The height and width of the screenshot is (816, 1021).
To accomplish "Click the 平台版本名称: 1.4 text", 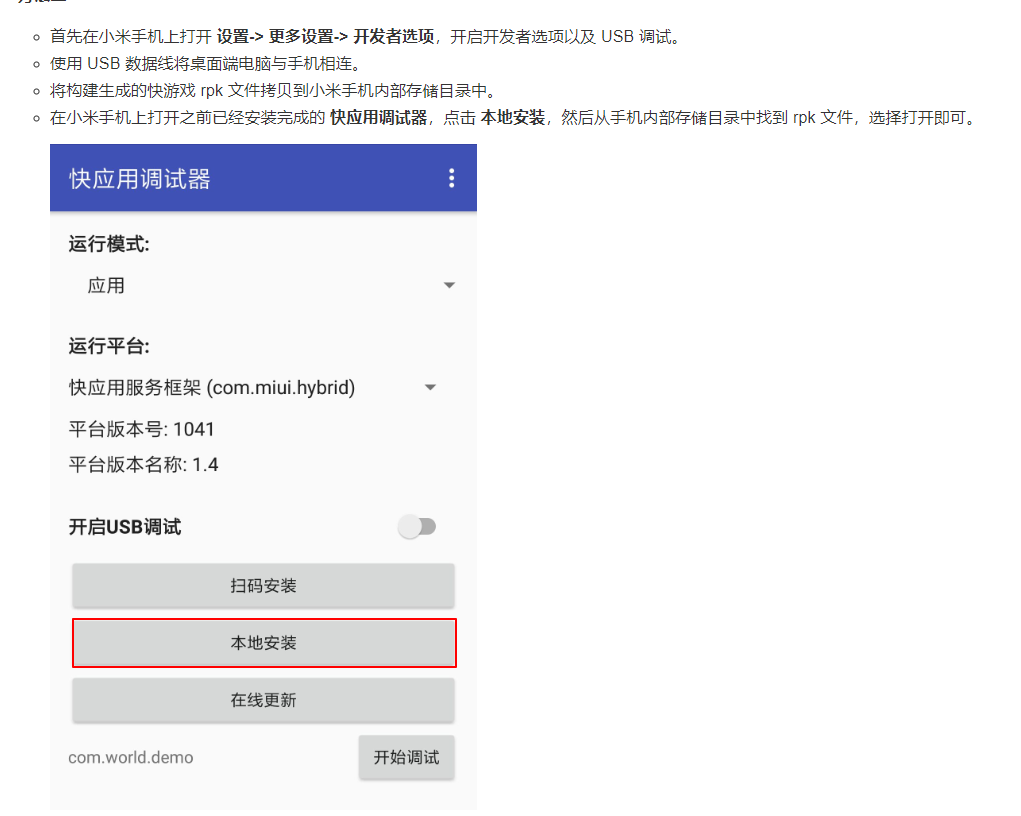I will pos(143,464).
